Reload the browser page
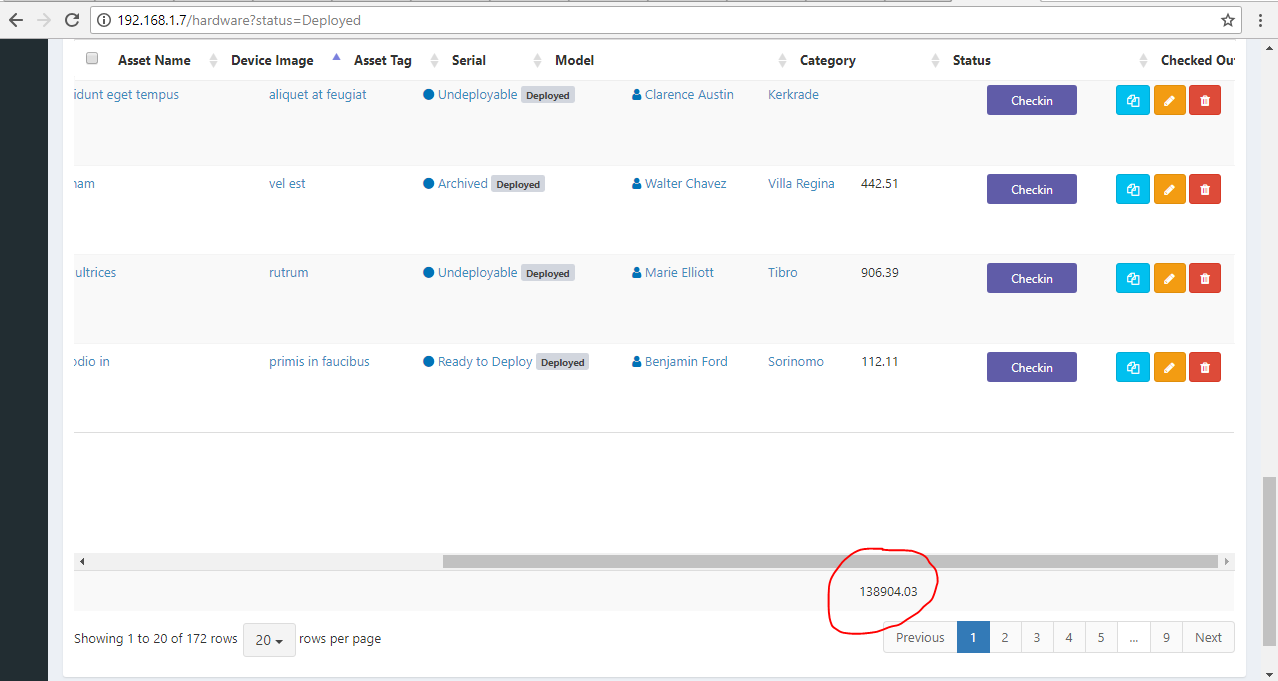Viewport: 1278px width, 681px height. coord(72,20)
